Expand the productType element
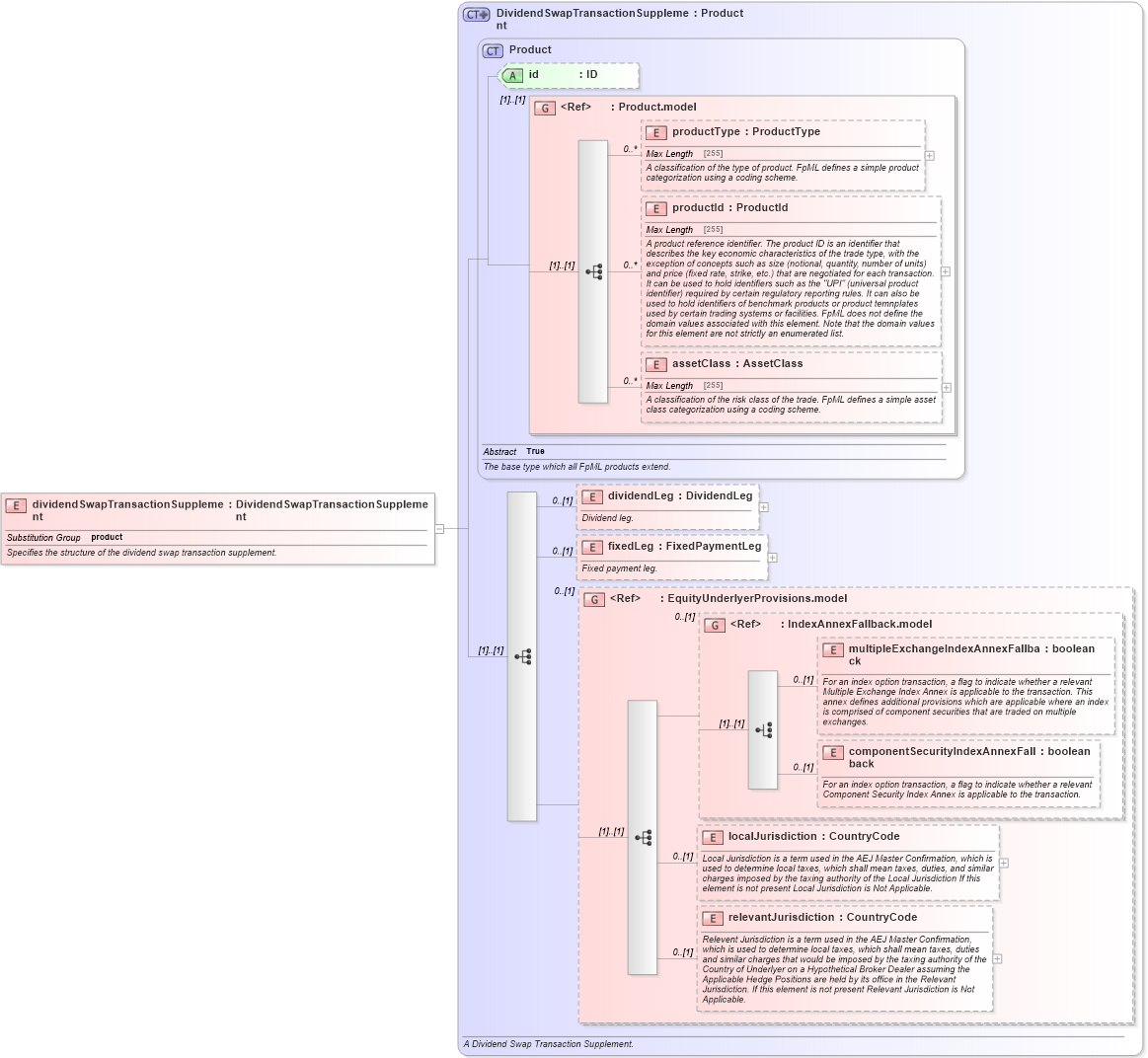This screenshot has height=1058, width=1148. pyautogui.click(x=930, y=156)
